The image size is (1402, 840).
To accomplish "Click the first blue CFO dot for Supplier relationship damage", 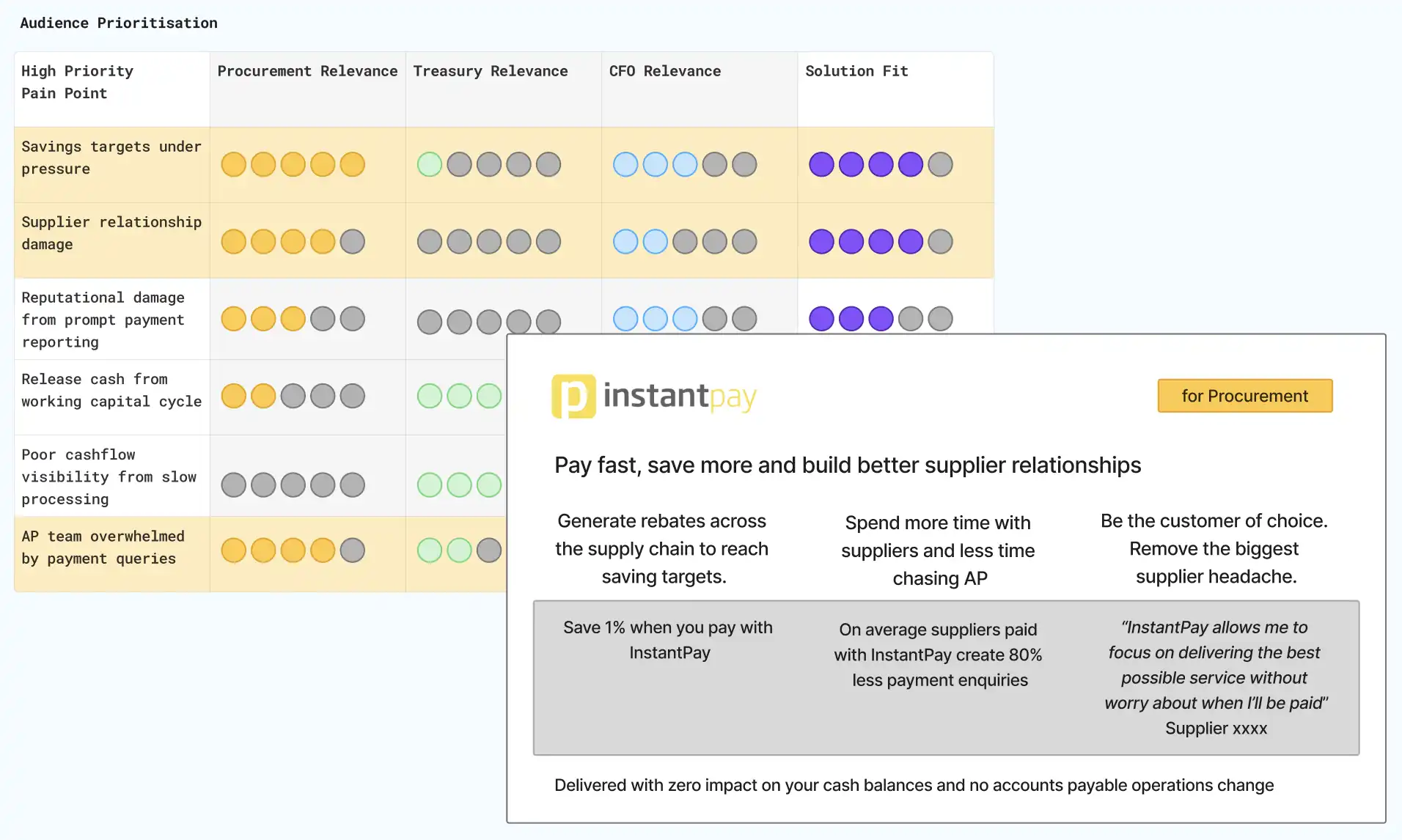I will coord(625,241).
